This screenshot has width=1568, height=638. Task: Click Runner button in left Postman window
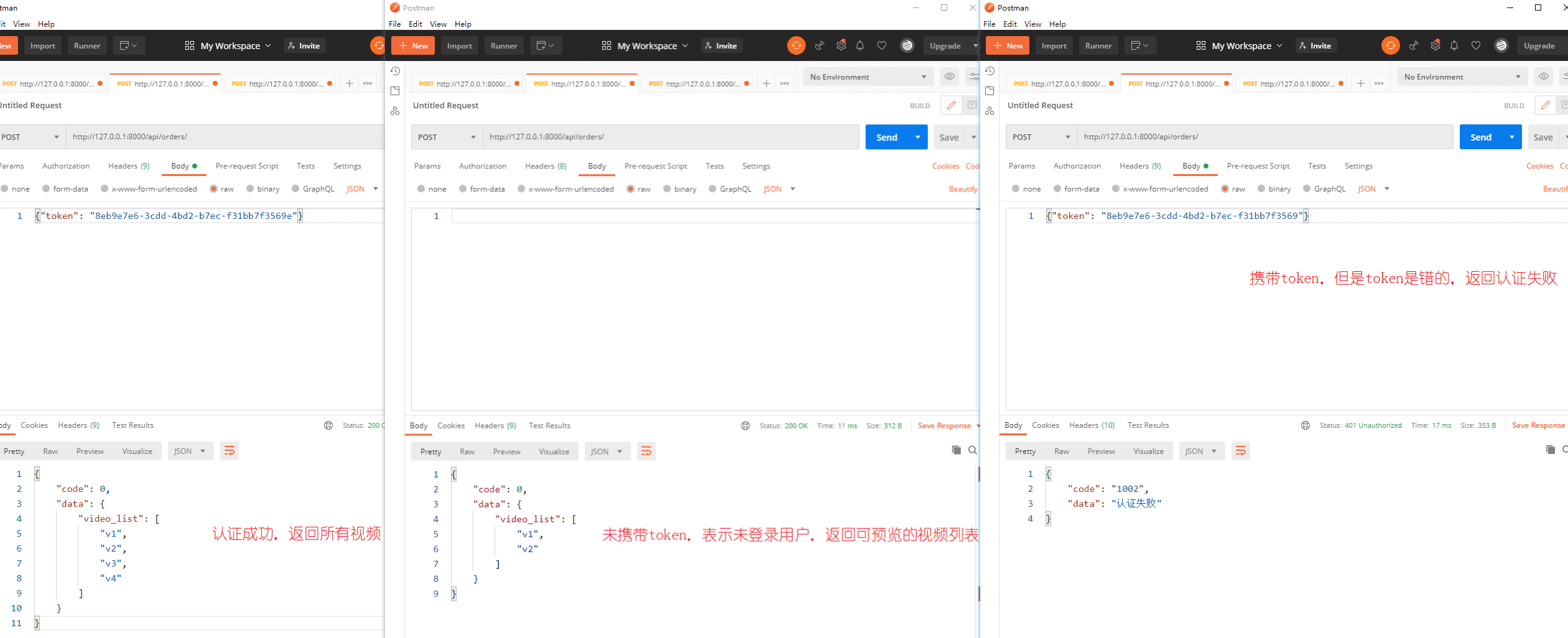click(x=87, y=45)
